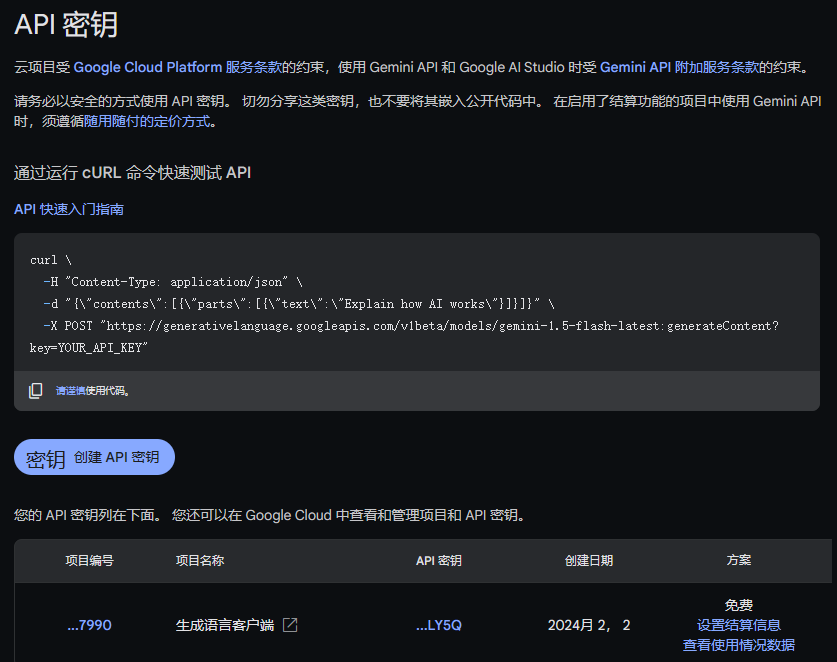Click the 创建日期 column header
837x662 pixels.
tap(589, 561)
